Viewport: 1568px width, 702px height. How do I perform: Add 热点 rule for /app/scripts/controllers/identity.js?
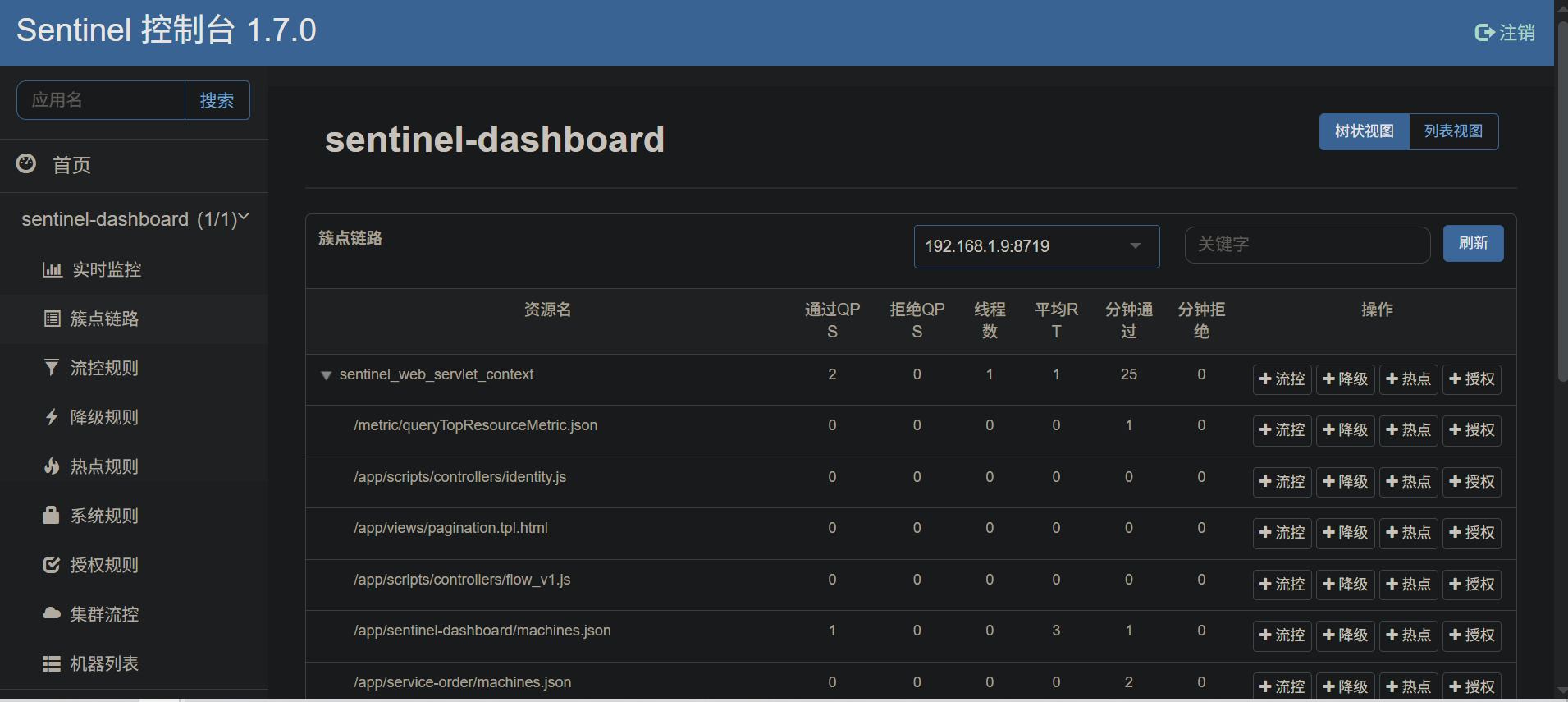pyautogui.click(x=1408, y=482)
